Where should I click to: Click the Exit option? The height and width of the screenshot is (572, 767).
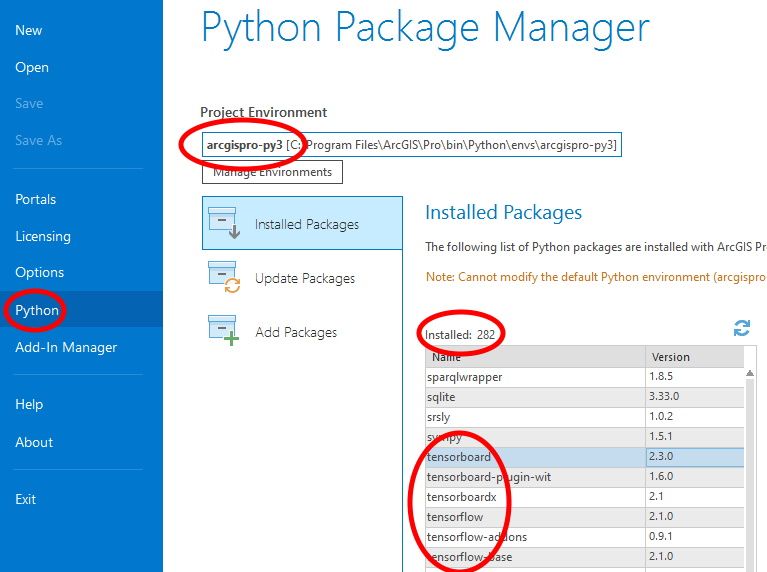click(26, 499)
